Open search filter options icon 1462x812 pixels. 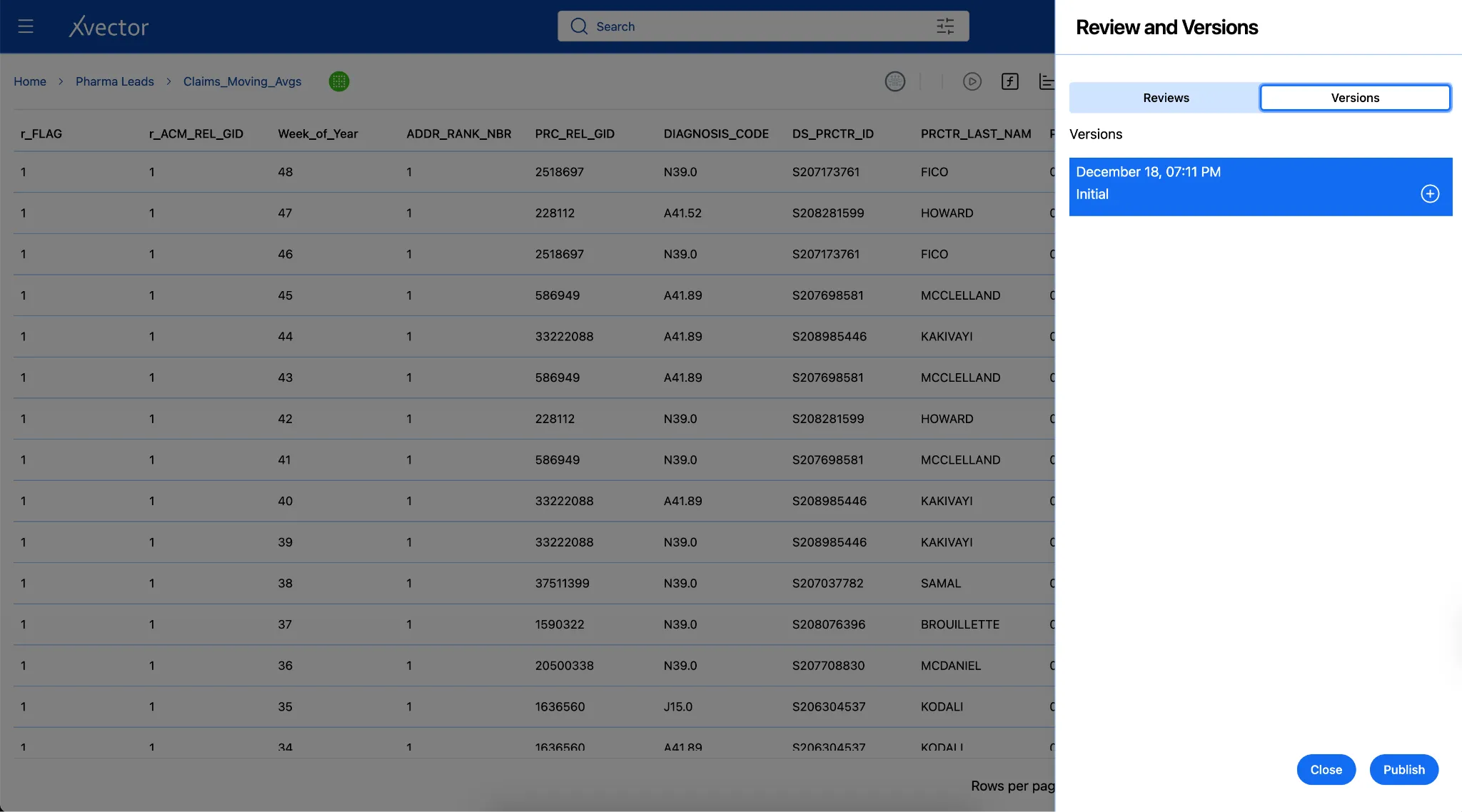click(945, 26)
